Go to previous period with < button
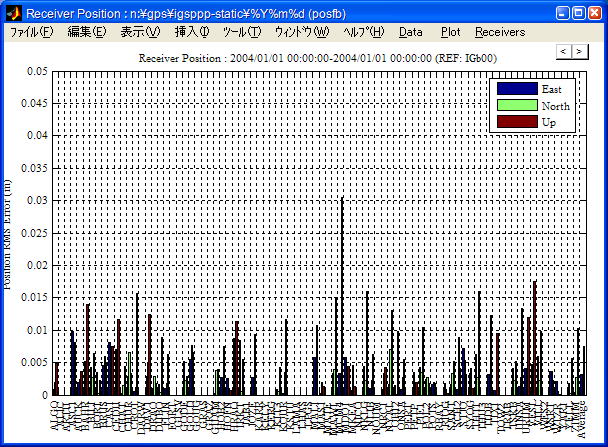The width and height of the screenshot is (608, 447). (564, 51)
